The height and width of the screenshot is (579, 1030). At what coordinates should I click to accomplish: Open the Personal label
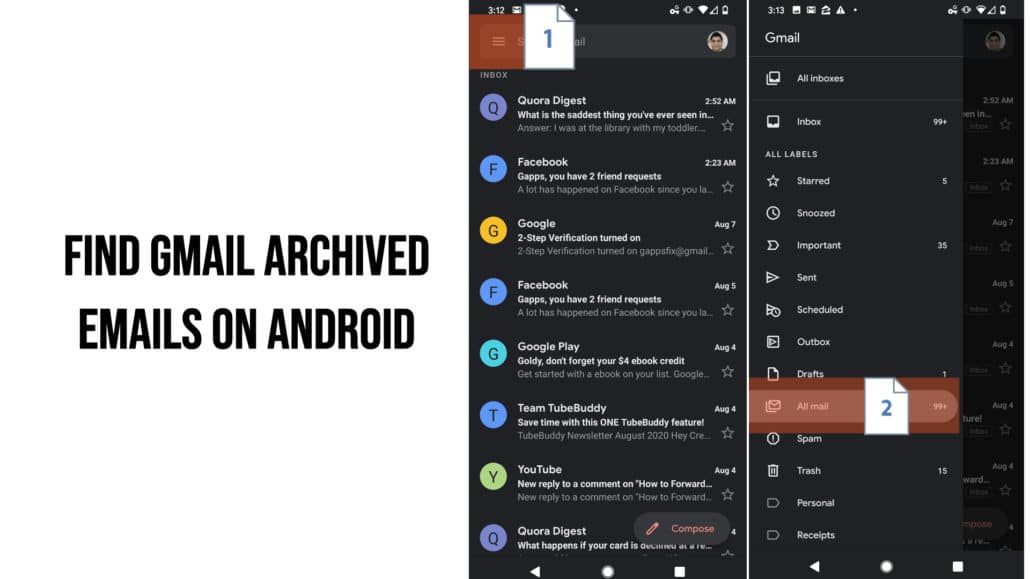[x=855, y=503]
